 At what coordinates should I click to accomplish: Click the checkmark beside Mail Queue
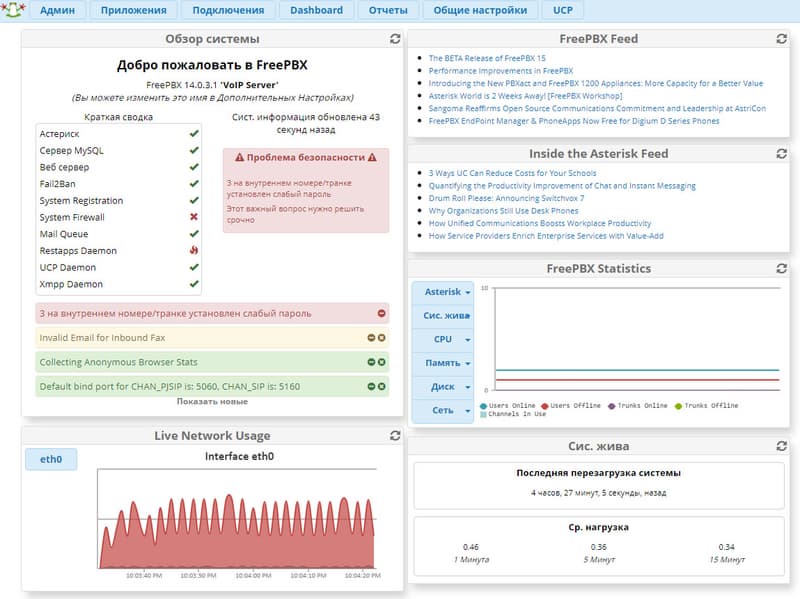(x=194, y=234)
